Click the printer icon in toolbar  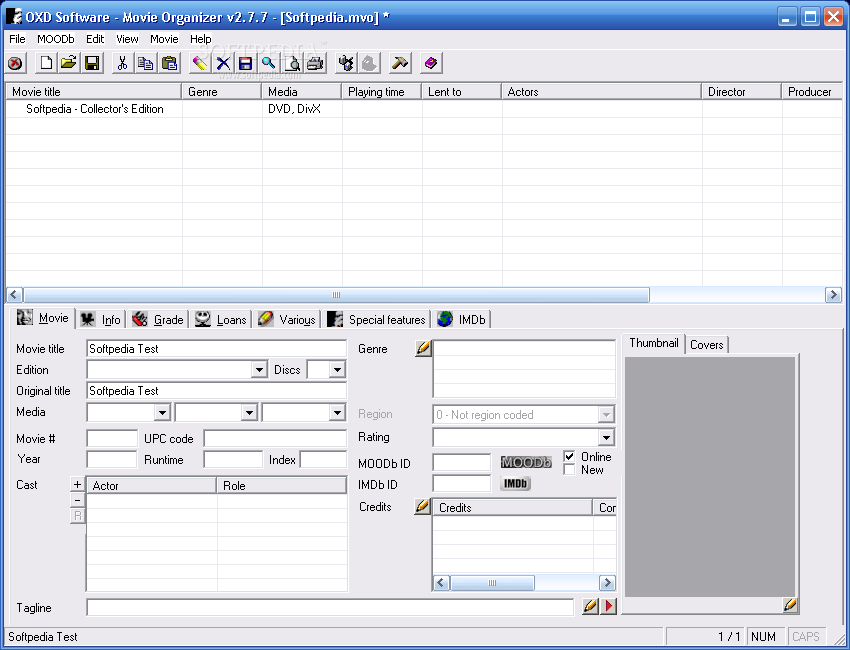315,63
